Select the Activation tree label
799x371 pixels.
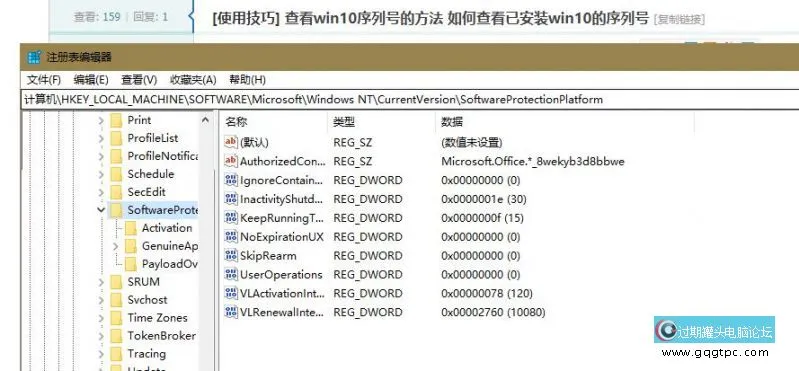pos(167,228)
